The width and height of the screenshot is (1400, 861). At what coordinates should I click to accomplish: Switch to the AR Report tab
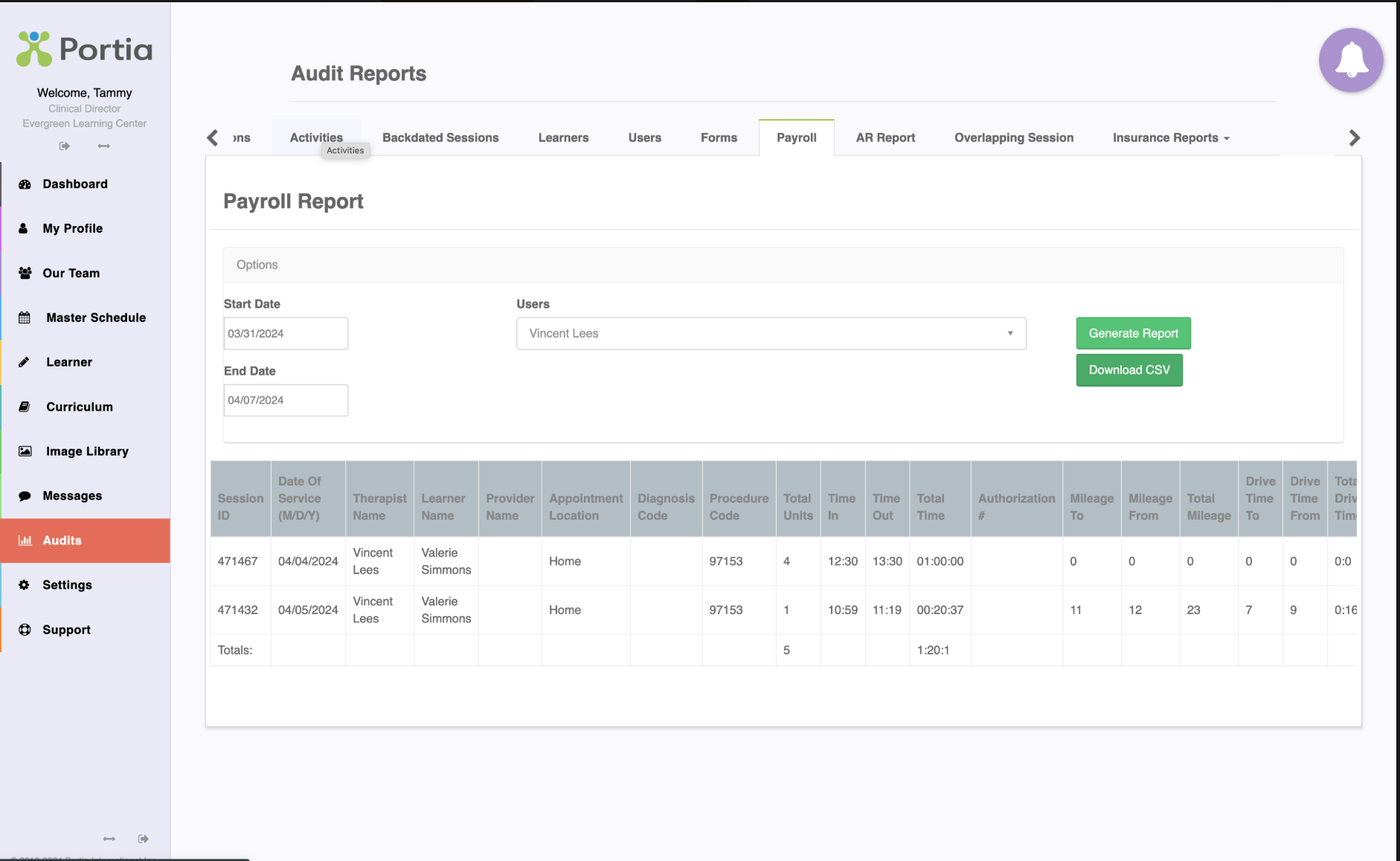tap(885, 138)
